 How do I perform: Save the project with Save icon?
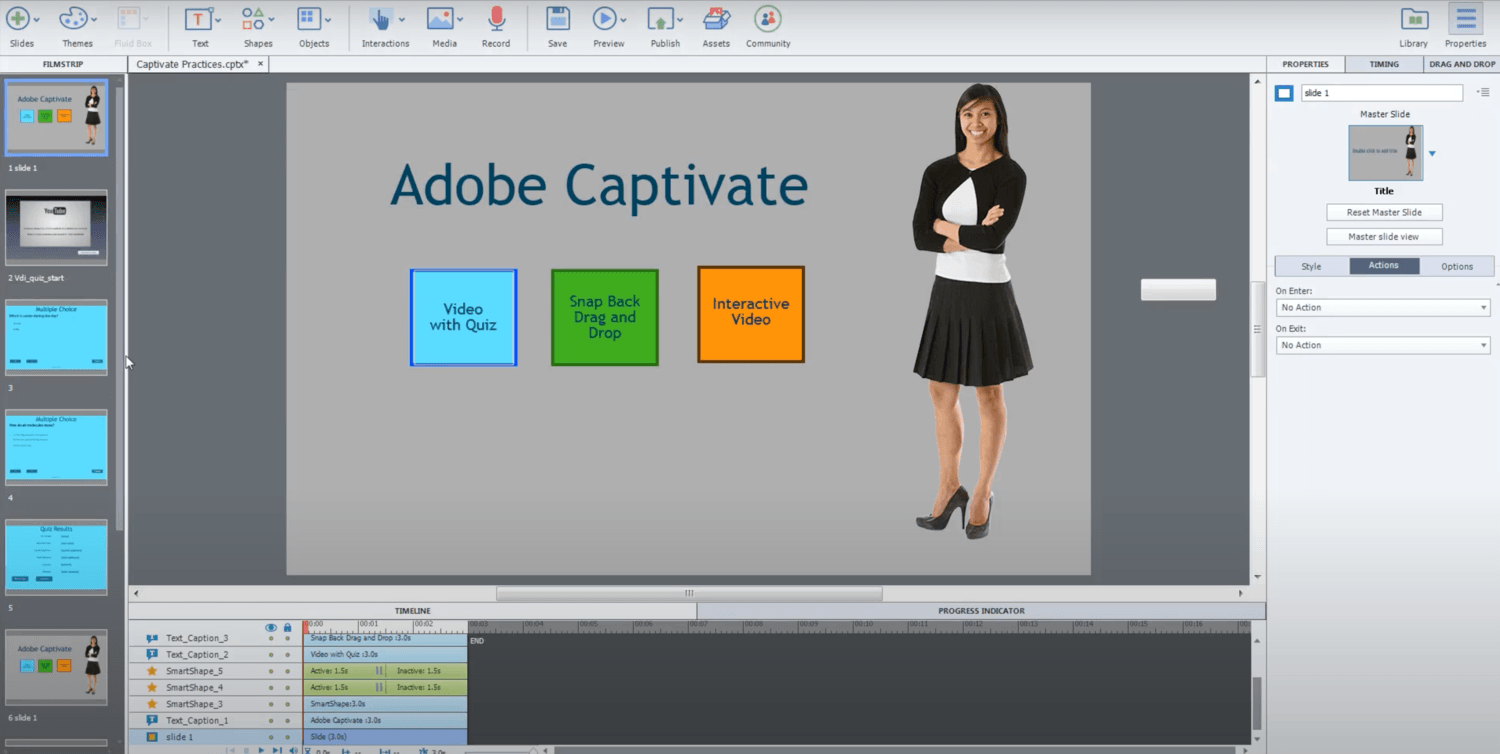coord(558,18)
